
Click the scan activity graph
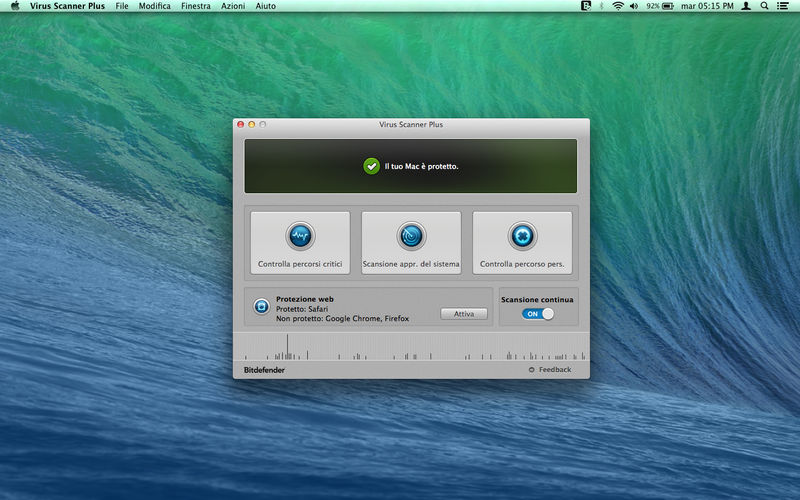coord(411,347)
